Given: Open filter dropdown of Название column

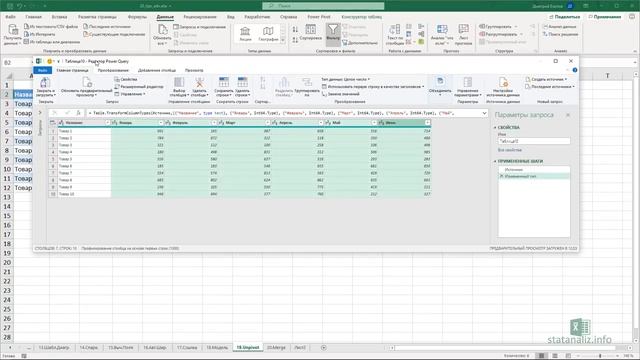Looking at the screenshot, I should (x=107, y=122).
